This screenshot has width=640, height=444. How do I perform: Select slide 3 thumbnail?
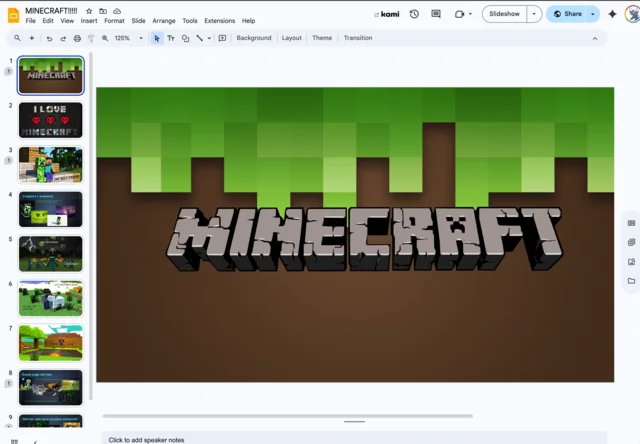click(51, 164)
